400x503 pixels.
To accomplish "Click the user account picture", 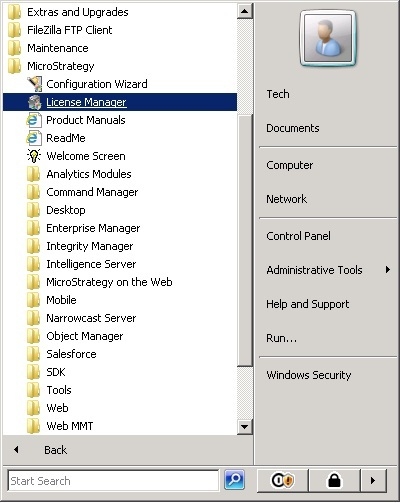I will point(328,38).
